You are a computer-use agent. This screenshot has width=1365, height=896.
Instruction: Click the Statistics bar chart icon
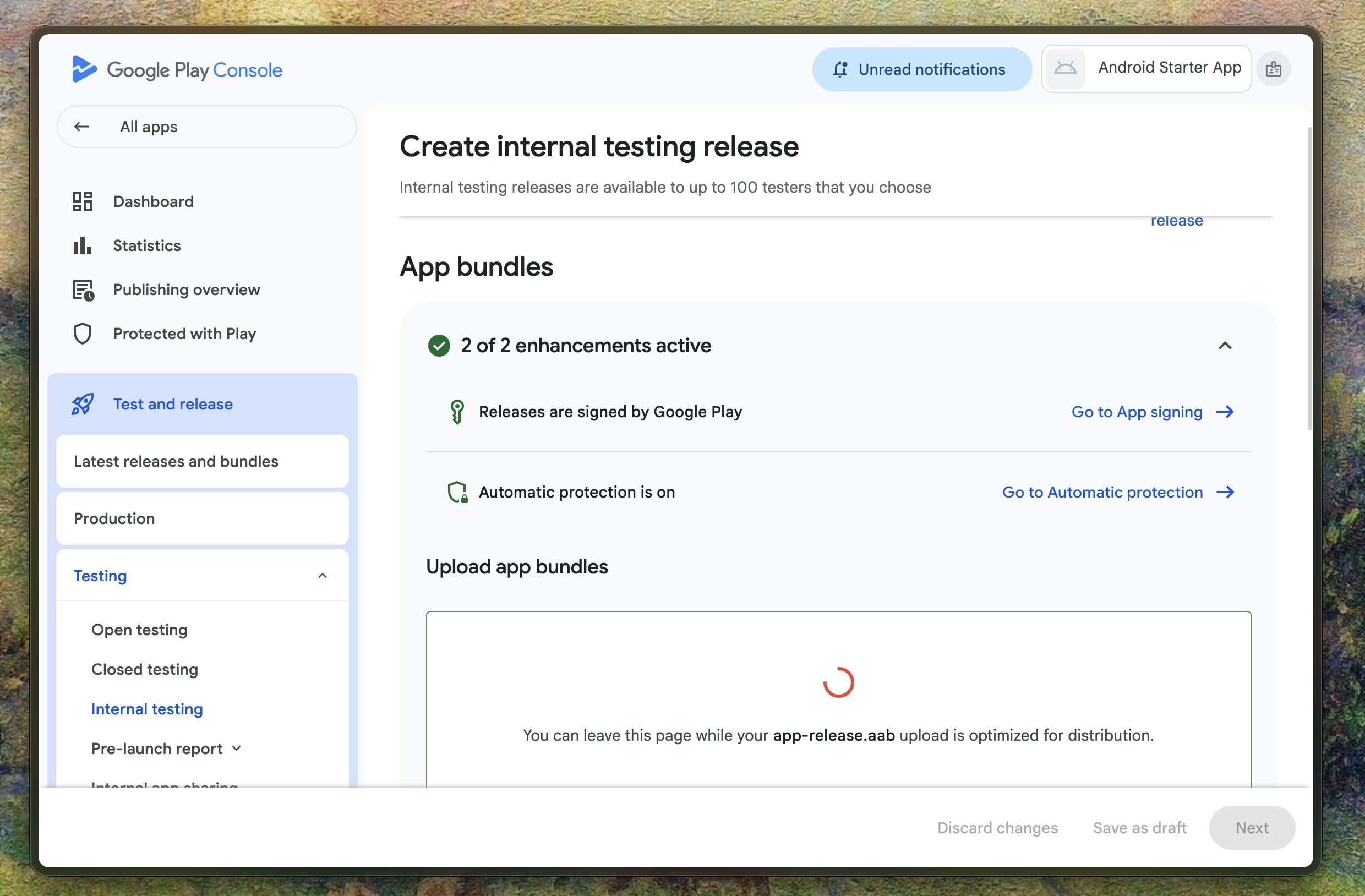click(x=83, y=245)
